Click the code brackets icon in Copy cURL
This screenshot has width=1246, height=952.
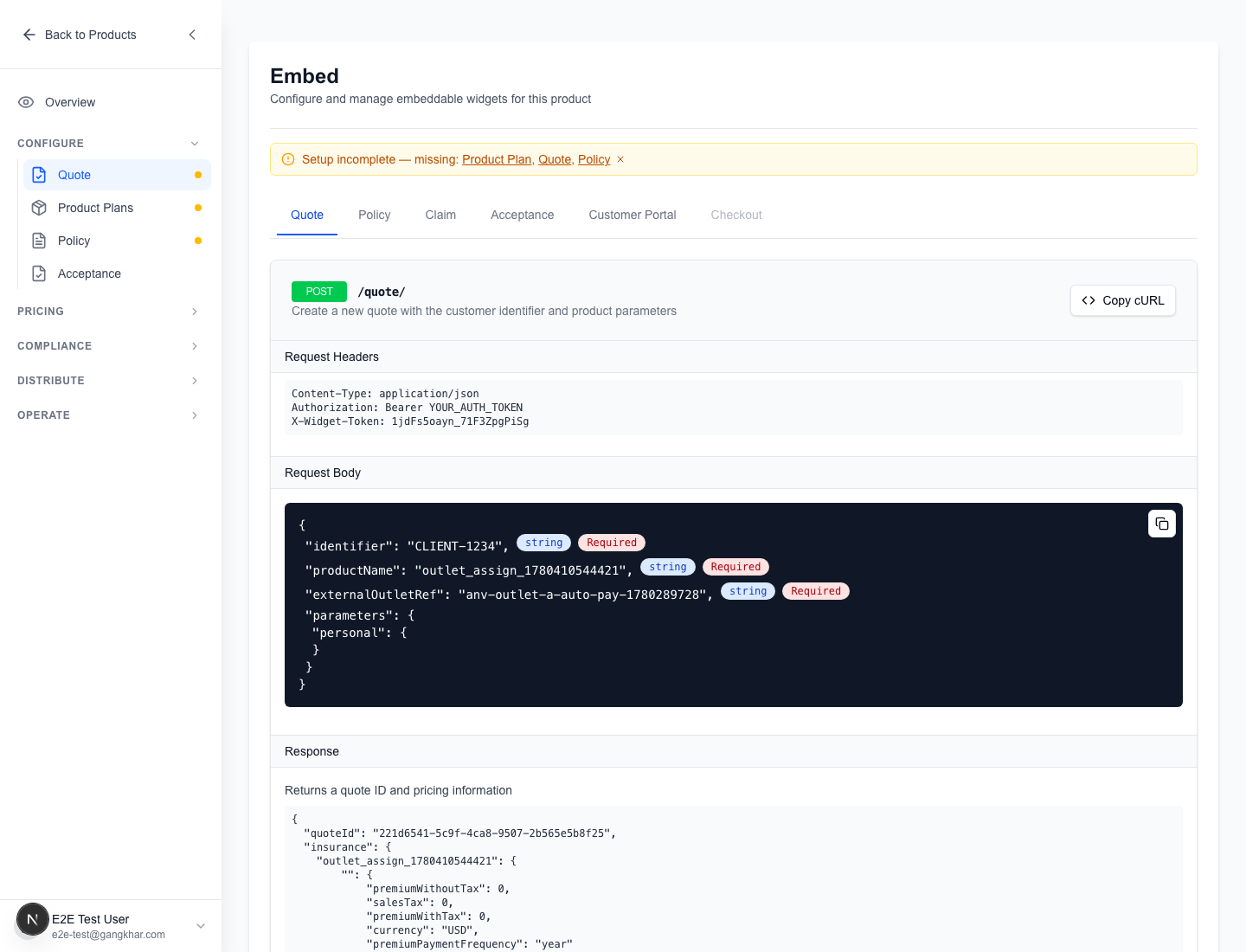click(x=1089, y=300)
